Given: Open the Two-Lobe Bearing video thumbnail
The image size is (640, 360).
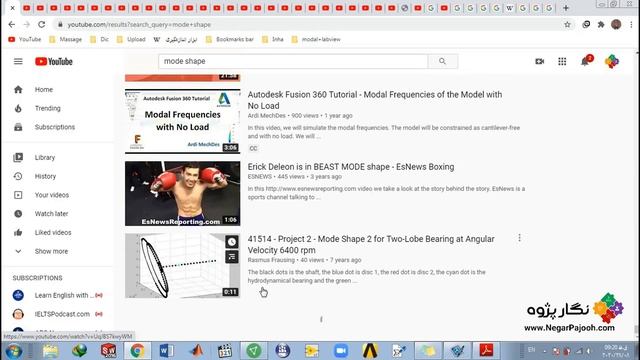Looking at the screenshot, I should pos(182,266).
